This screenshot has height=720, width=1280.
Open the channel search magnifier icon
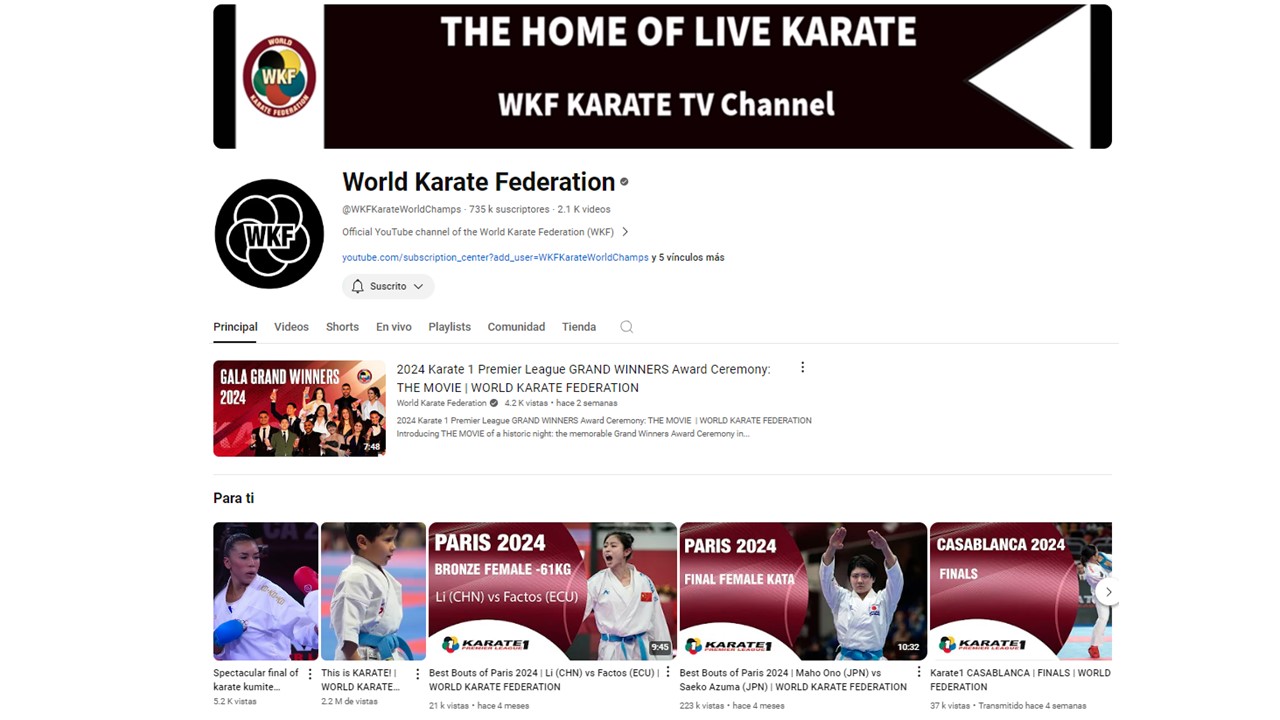tap(626, 327)
